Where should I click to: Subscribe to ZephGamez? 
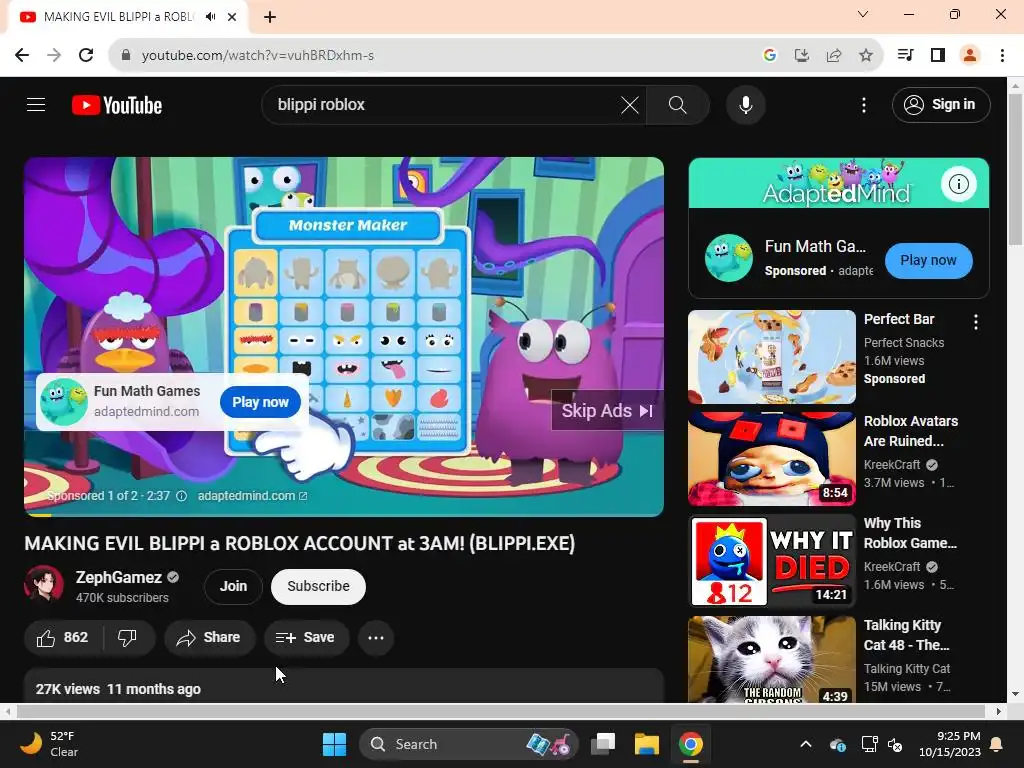[318, 586]
